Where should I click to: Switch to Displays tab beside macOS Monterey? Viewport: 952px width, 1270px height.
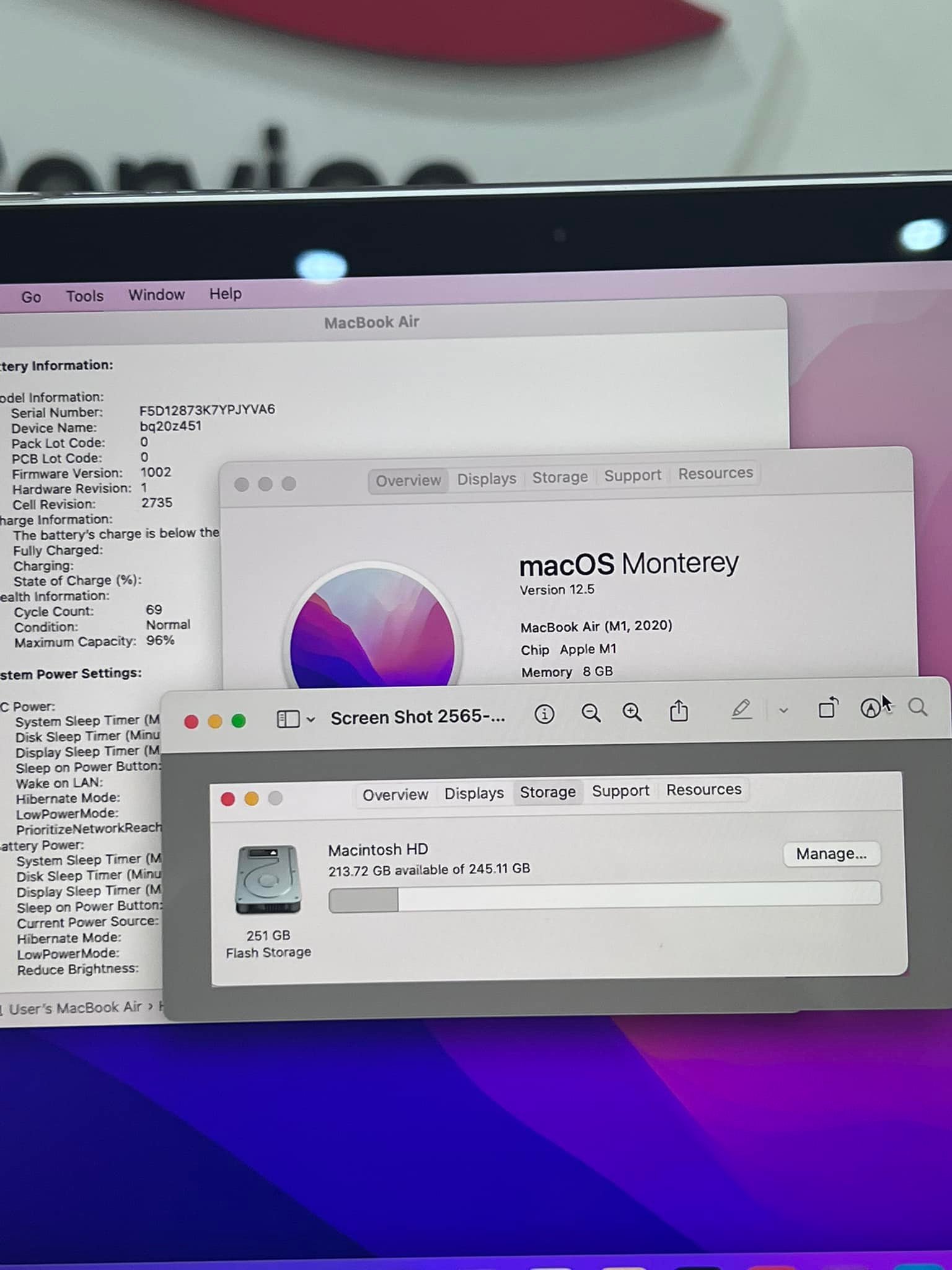487,479
